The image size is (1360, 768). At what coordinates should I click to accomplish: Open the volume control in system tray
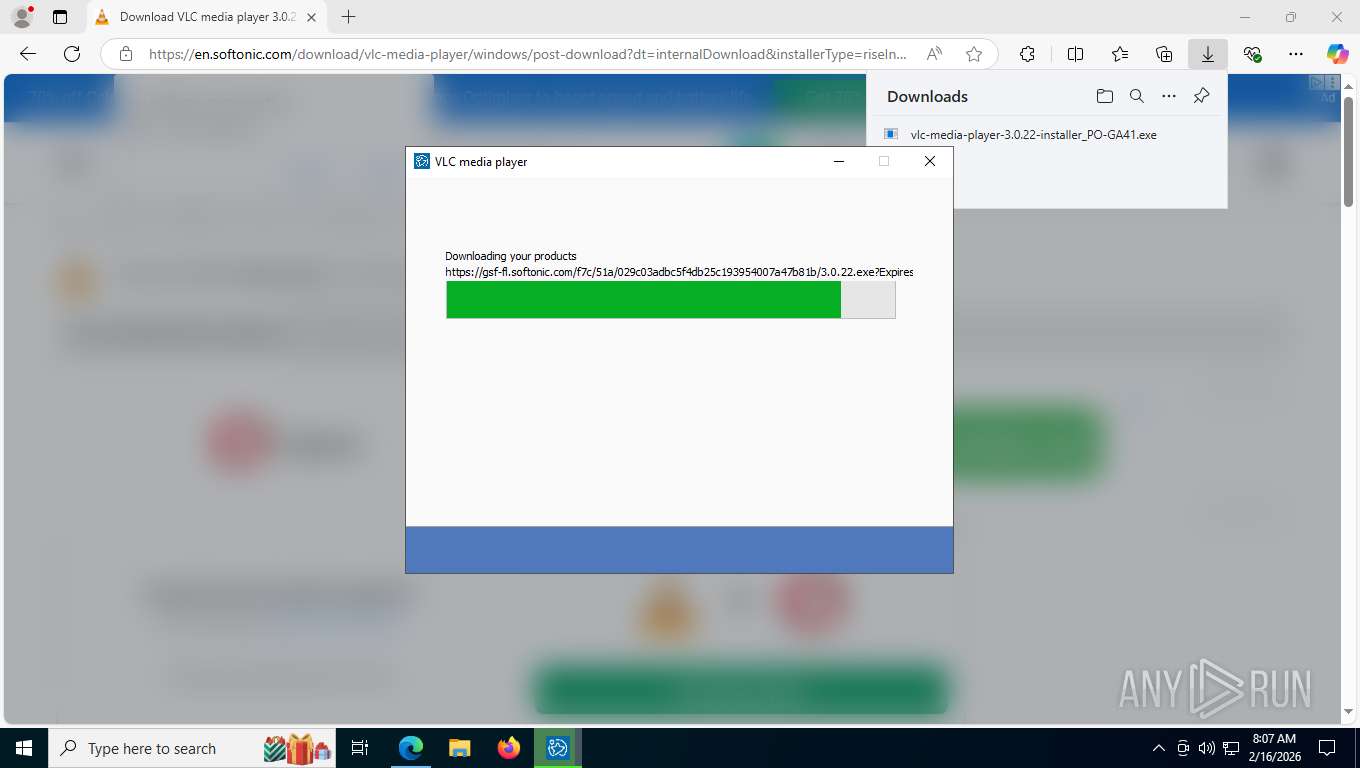1207,748
